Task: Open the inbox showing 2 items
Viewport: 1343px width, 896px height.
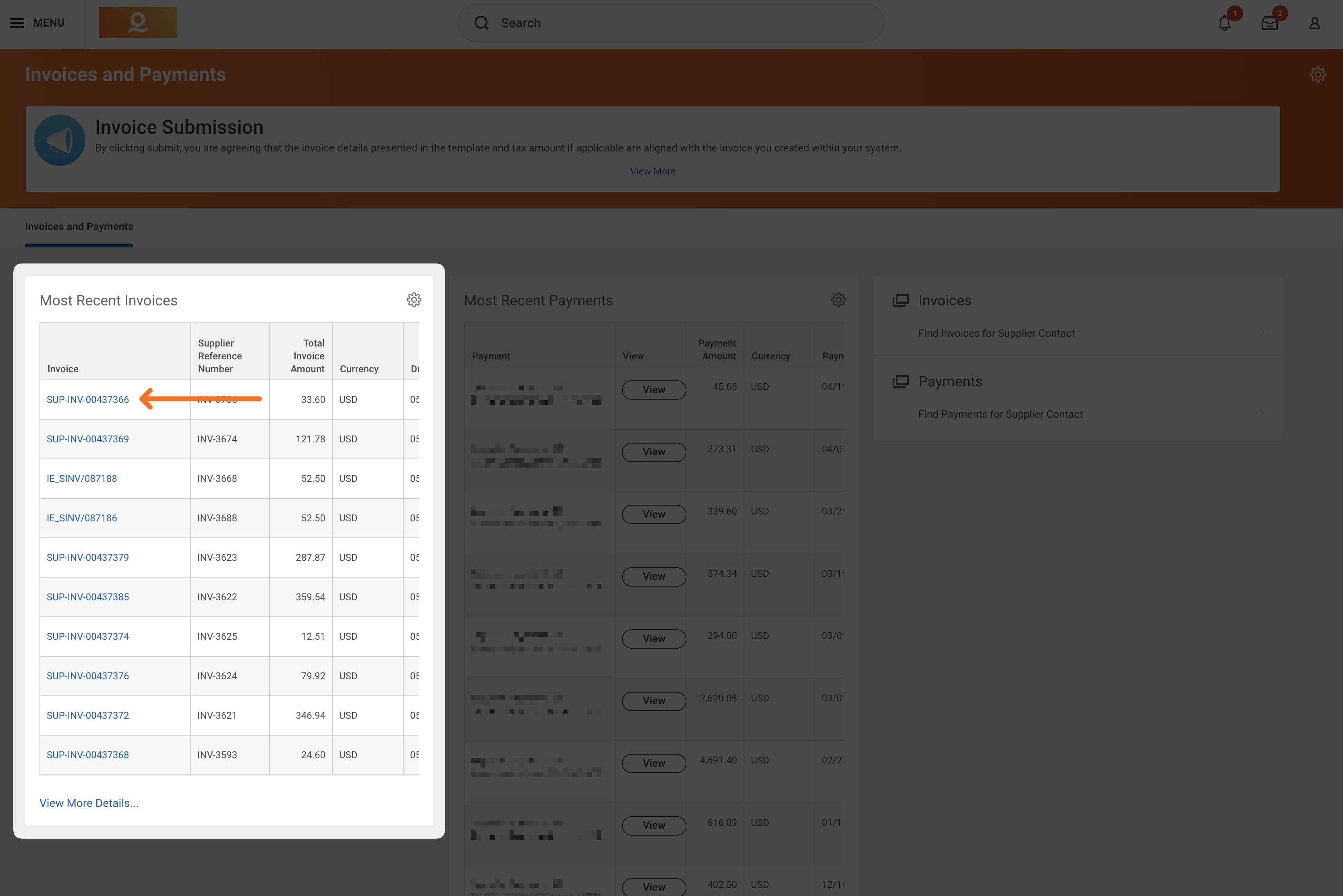Action: (x=1269, y=23)
